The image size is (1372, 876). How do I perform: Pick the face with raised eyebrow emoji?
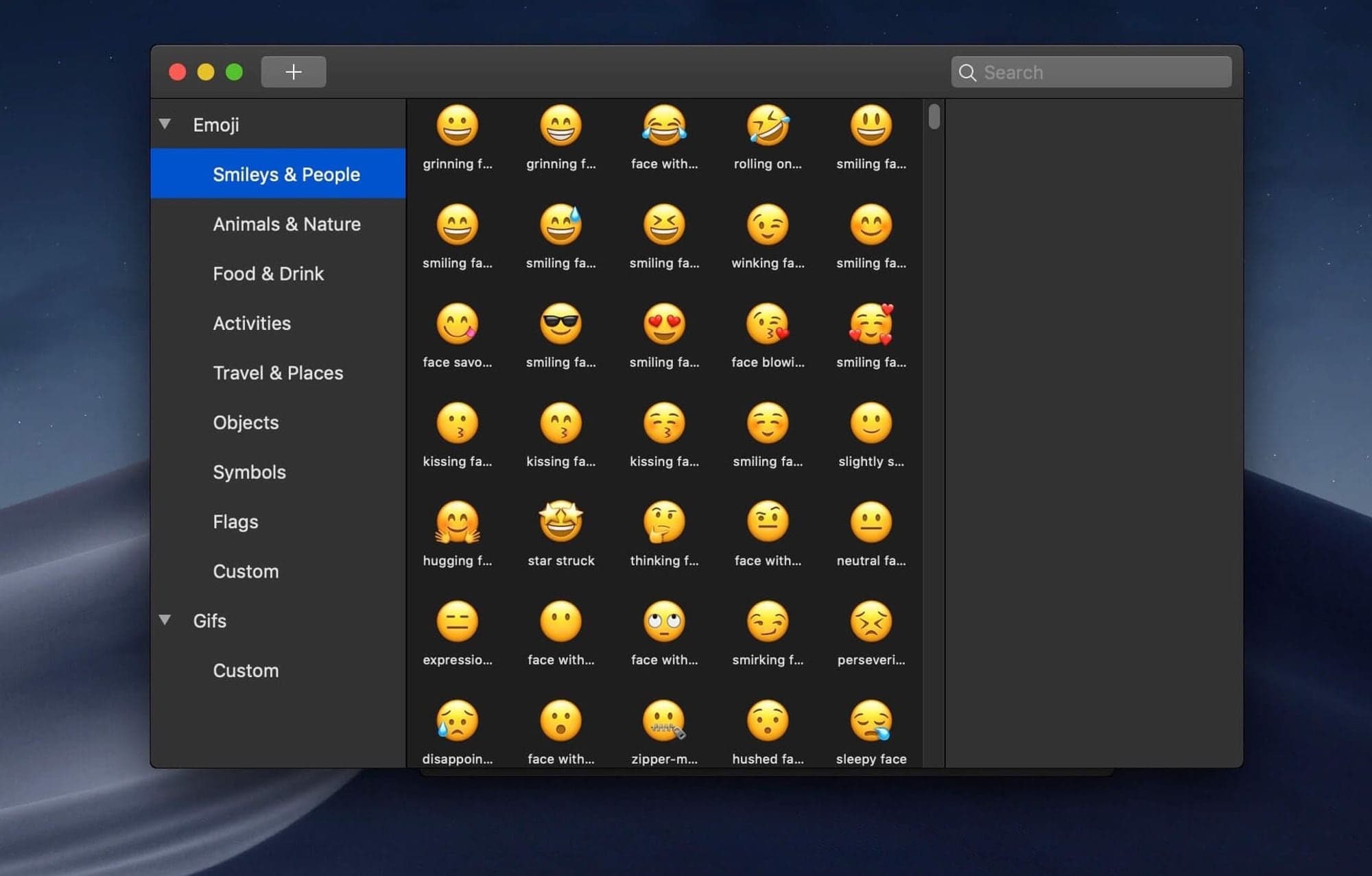tap(768, 522)
